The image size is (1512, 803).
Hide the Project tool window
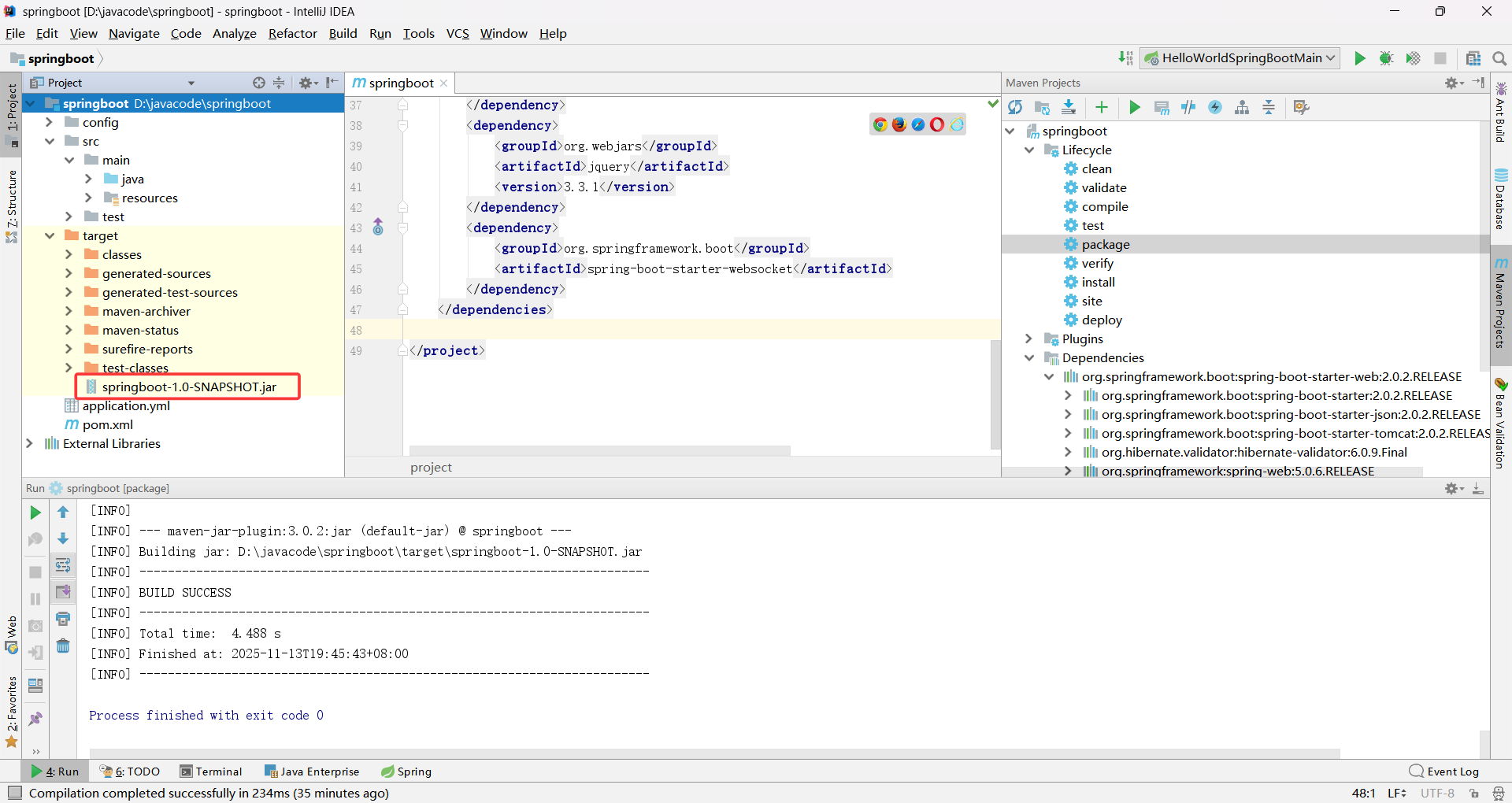click(x=332, y=83)
